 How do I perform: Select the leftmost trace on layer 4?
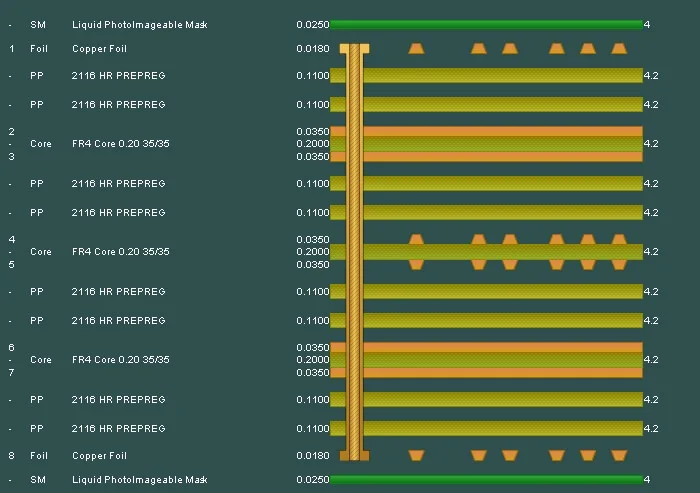click(416, 239)
